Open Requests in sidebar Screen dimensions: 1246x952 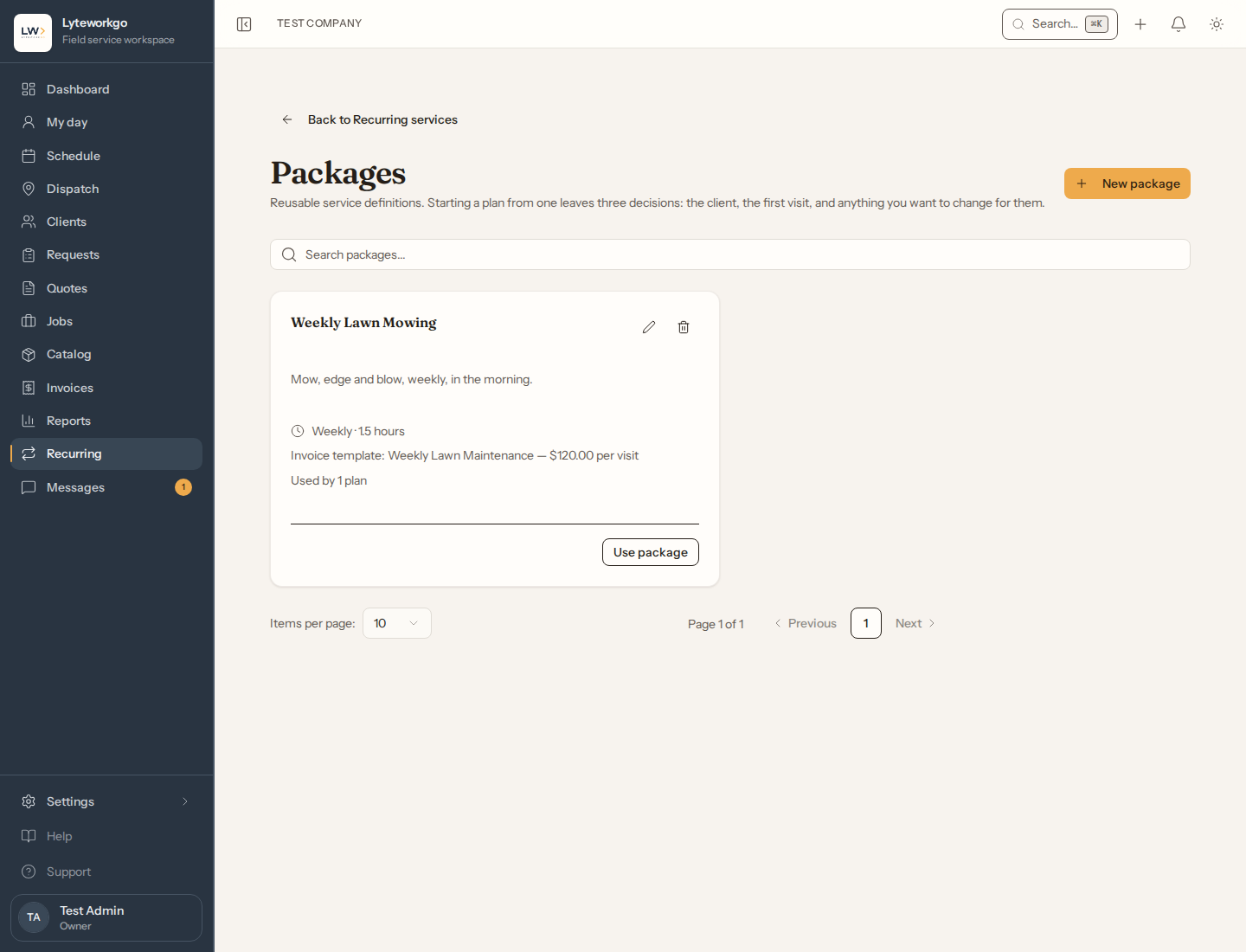[x=106, y=254]
